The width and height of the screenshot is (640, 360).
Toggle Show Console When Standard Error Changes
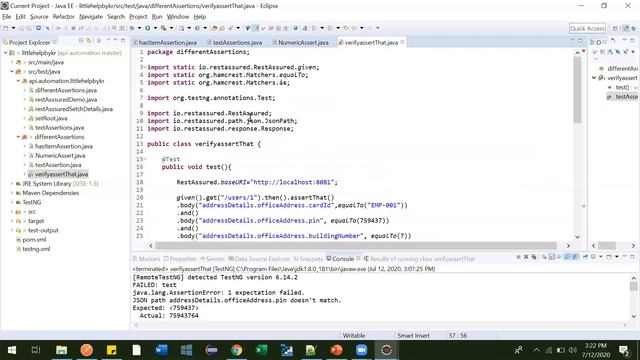tap(575, 257)
